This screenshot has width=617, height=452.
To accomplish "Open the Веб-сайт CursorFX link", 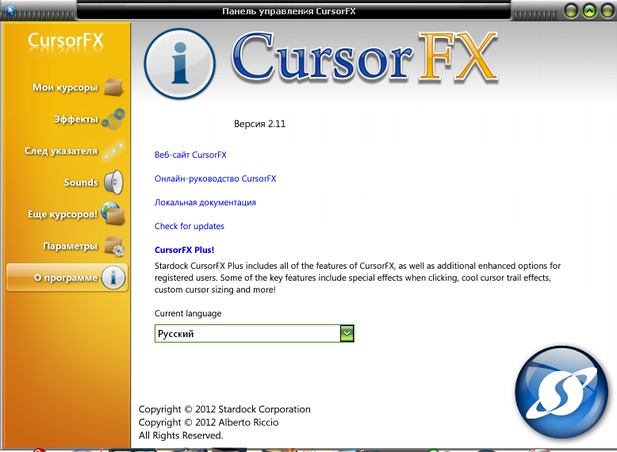I will 190,155.
